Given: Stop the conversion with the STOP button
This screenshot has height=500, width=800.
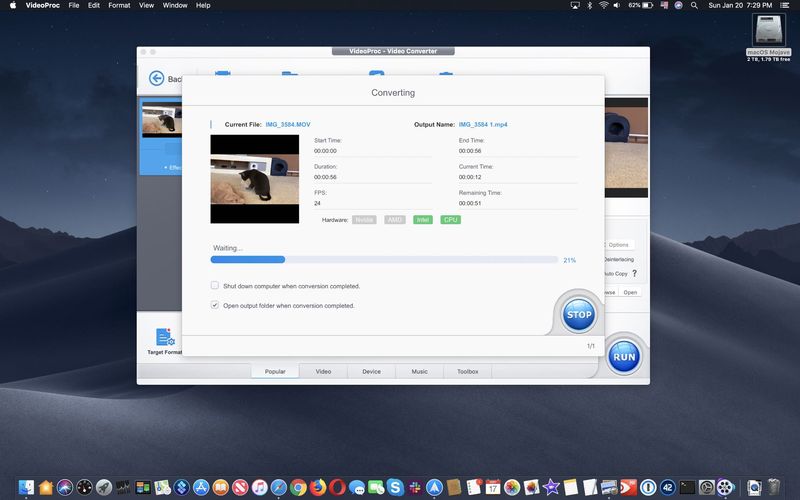Looking at the screenshot, I should click(579, 315).
